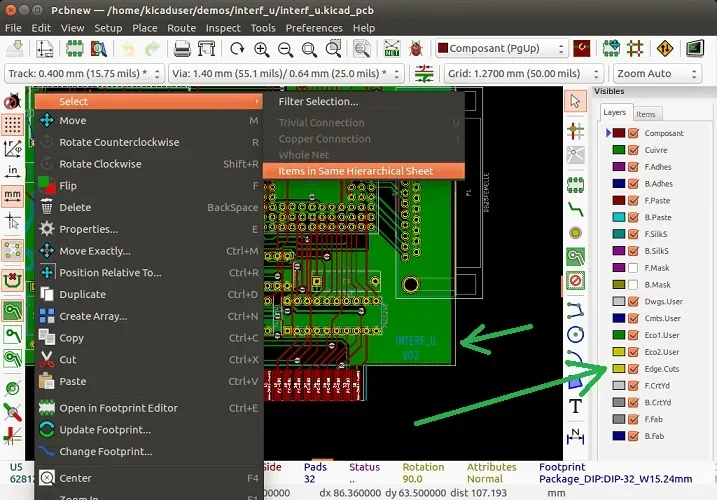717x500 pixels.
Task: Toggle Edge.Cuts layer visibility checkbox
Action: coord(632,369)
